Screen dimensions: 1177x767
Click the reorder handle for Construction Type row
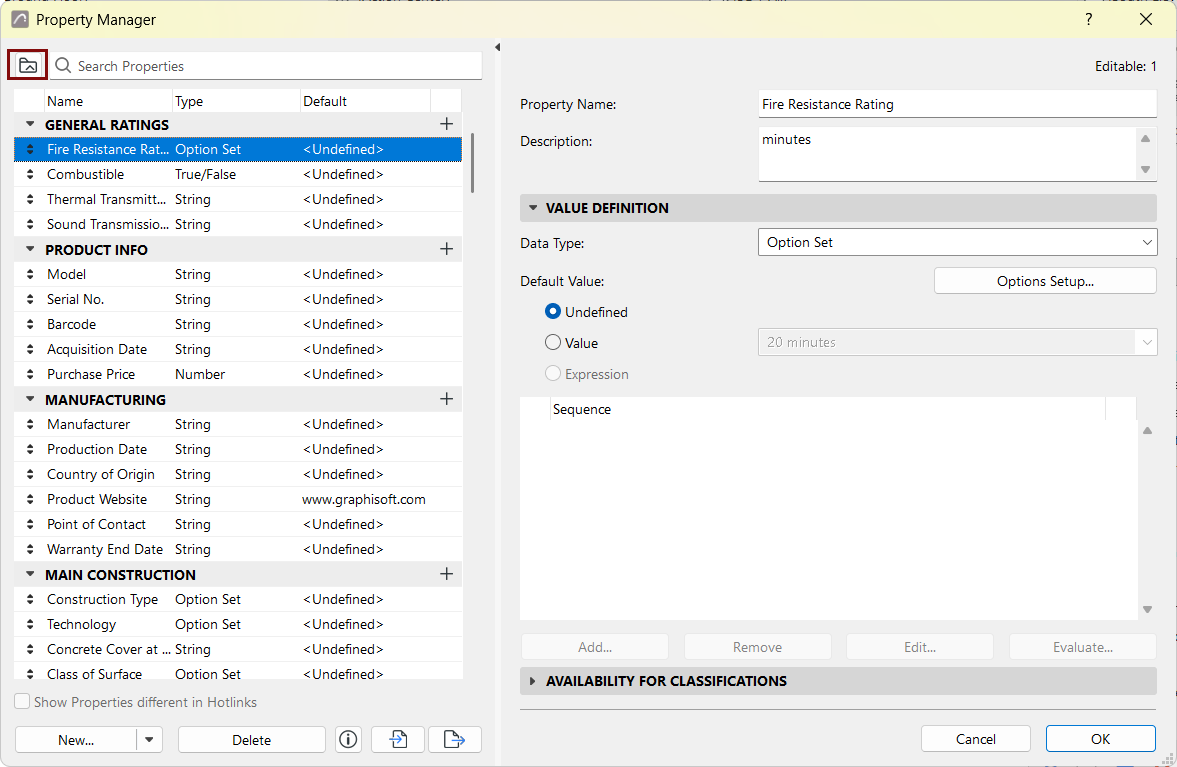pyautogui.click(x=30, y=600)
